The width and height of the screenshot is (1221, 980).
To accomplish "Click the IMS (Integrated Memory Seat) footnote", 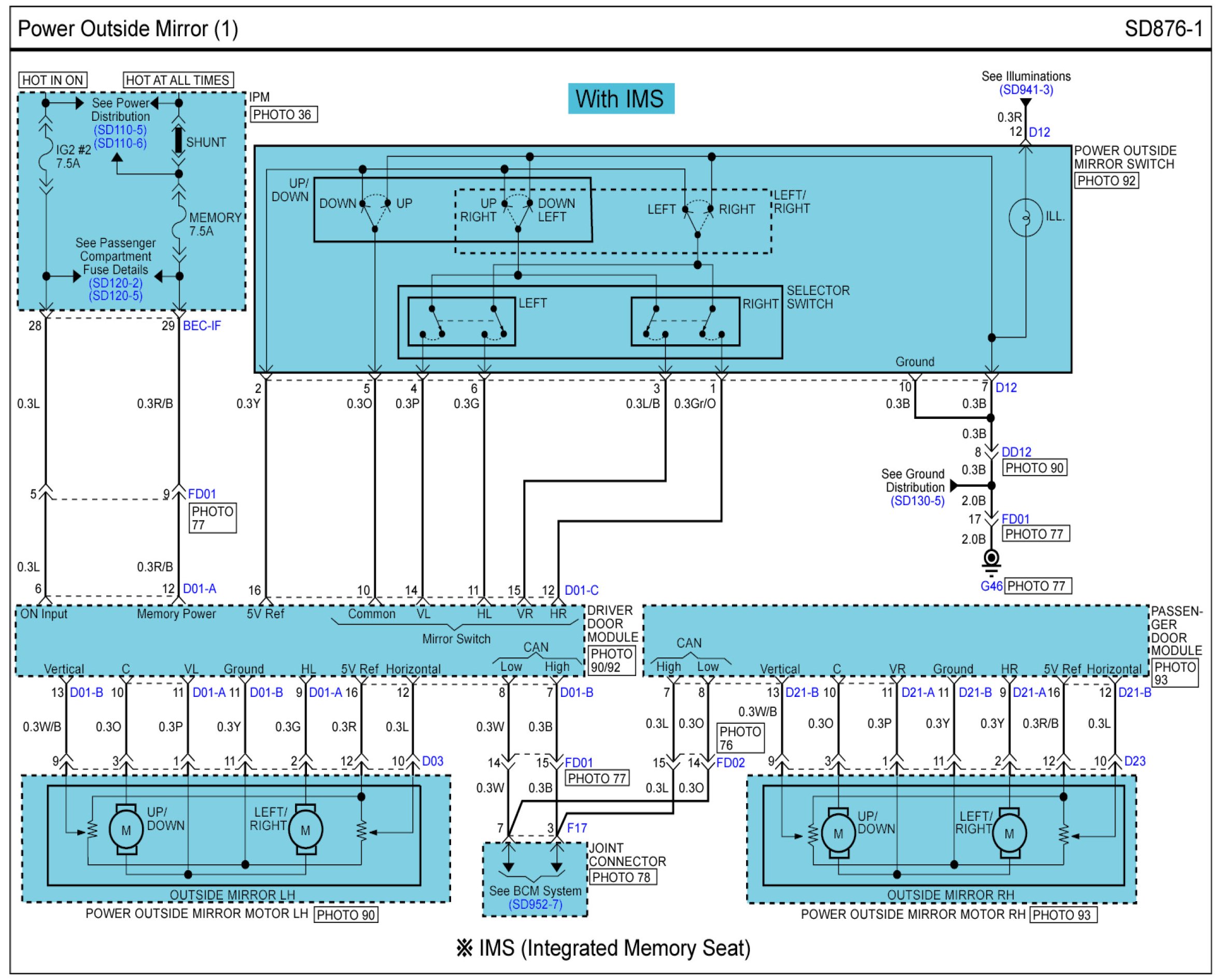I will pyautogui.click(x=604, y=948).
